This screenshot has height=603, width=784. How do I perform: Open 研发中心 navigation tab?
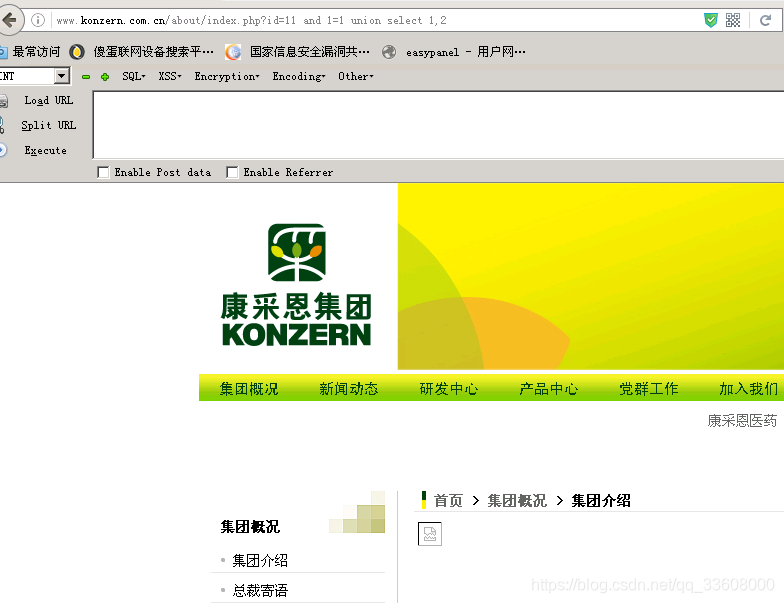pos(448,388)
